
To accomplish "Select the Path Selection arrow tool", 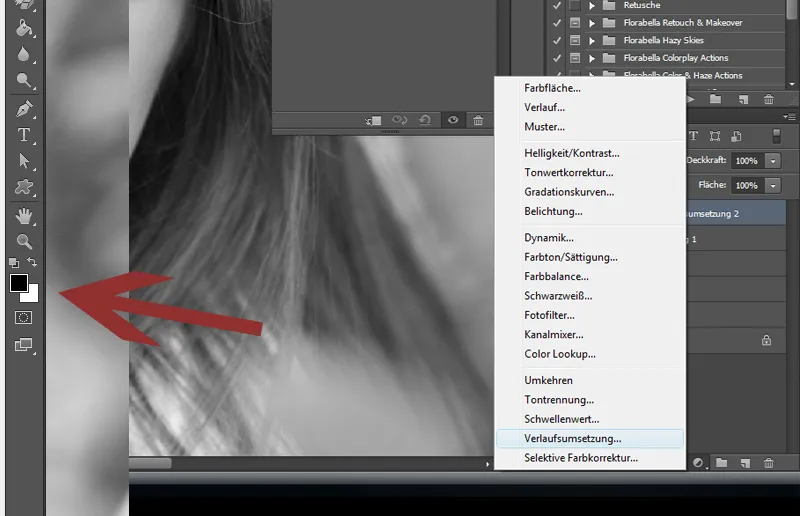I will pos(23,161).
